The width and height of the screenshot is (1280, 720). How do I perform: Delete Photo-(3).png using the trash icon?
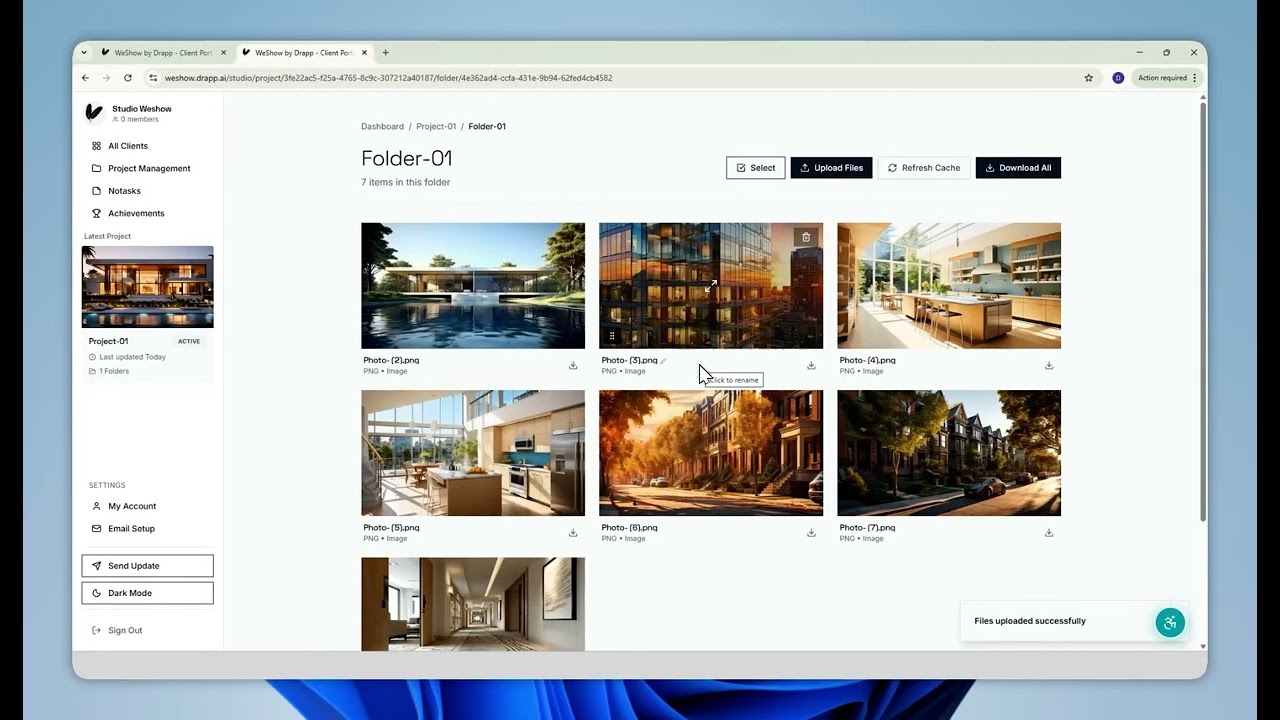[x=806, y=237]
